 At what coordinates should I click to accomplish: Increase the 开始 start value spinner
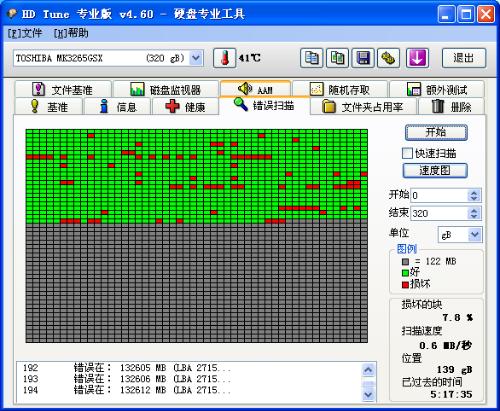click(474, 192)
